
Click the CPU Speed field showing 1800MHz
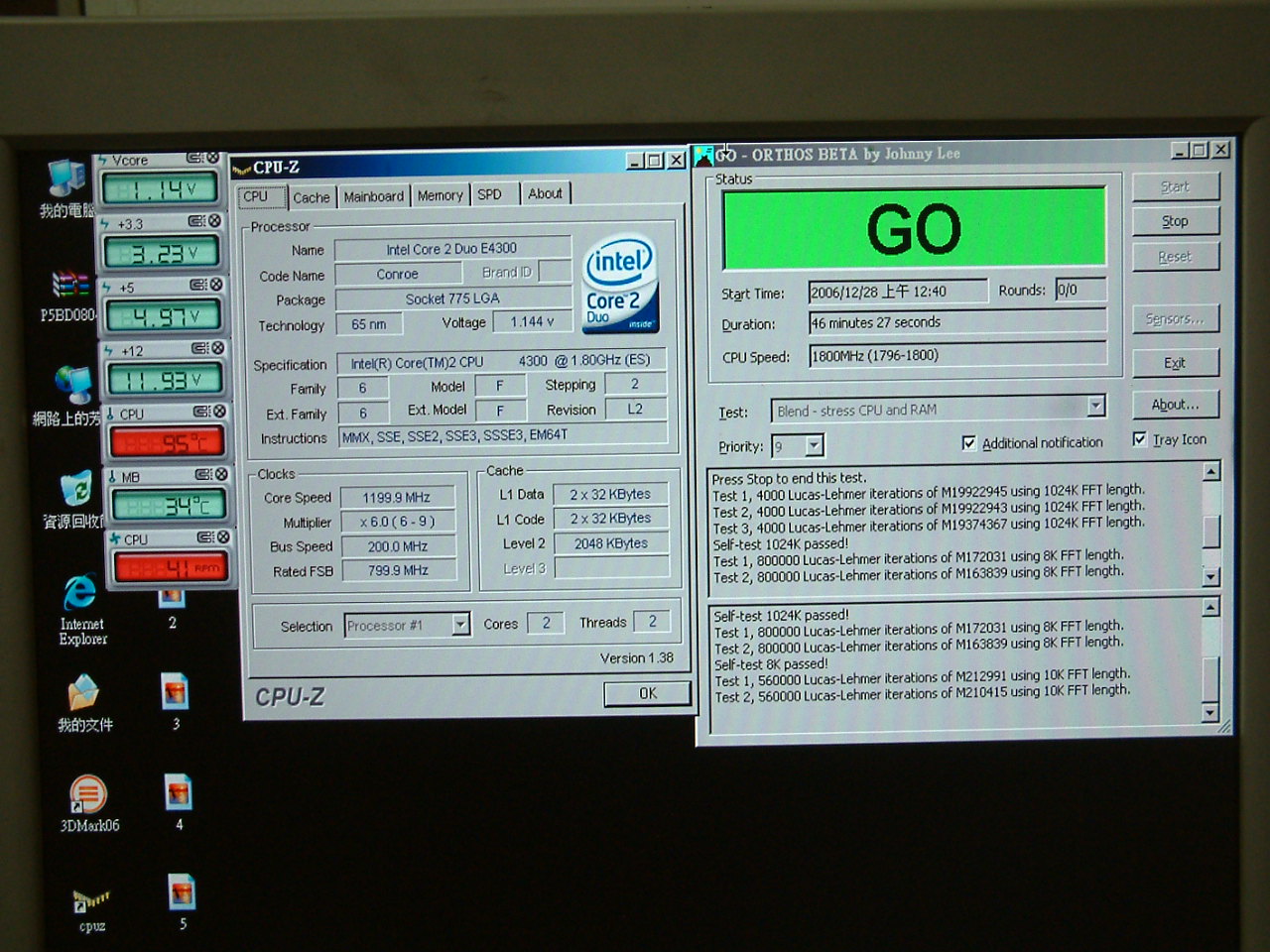click(x=956, y=354)
